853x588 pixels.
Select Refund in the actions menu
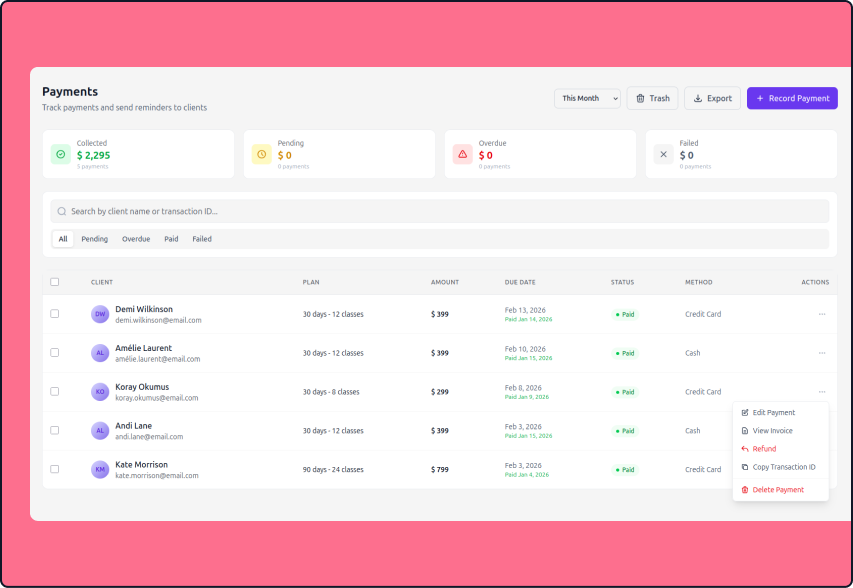point(764,449)
